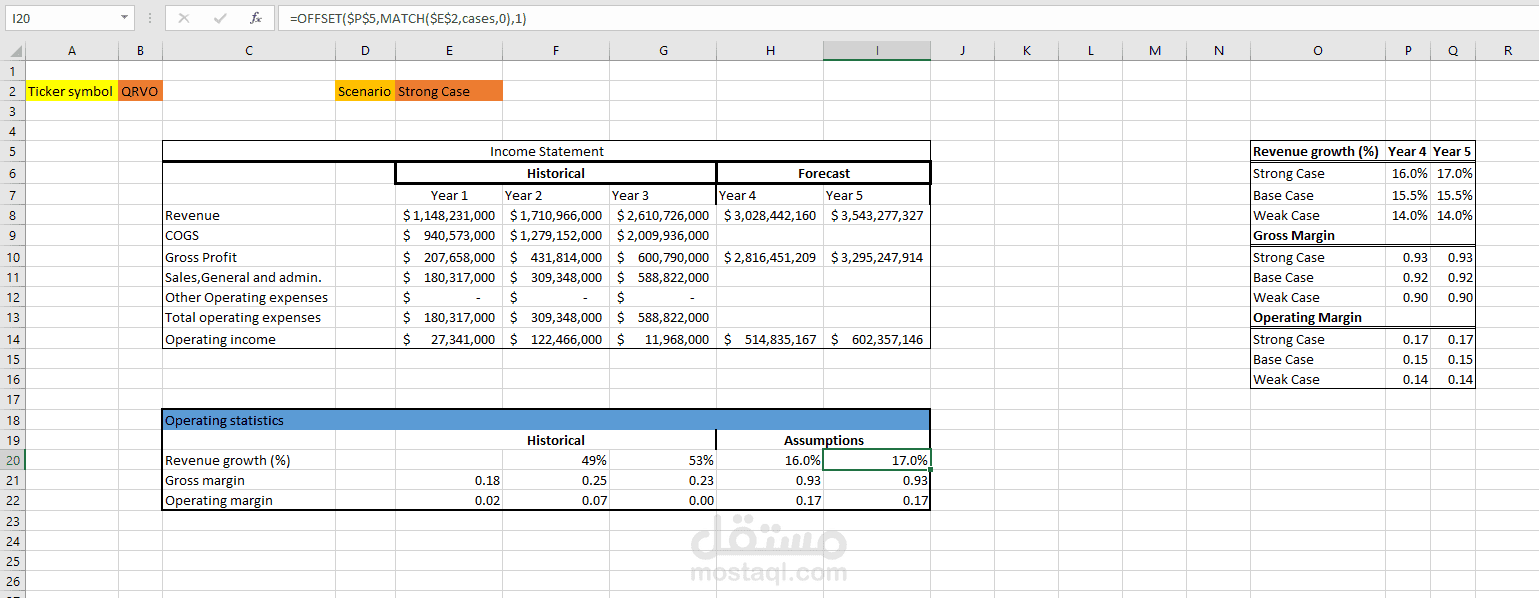Select the active cell showing 17.0% in row 20
Viewport: 1539px width, 598px height.
[x=877, y=460]
